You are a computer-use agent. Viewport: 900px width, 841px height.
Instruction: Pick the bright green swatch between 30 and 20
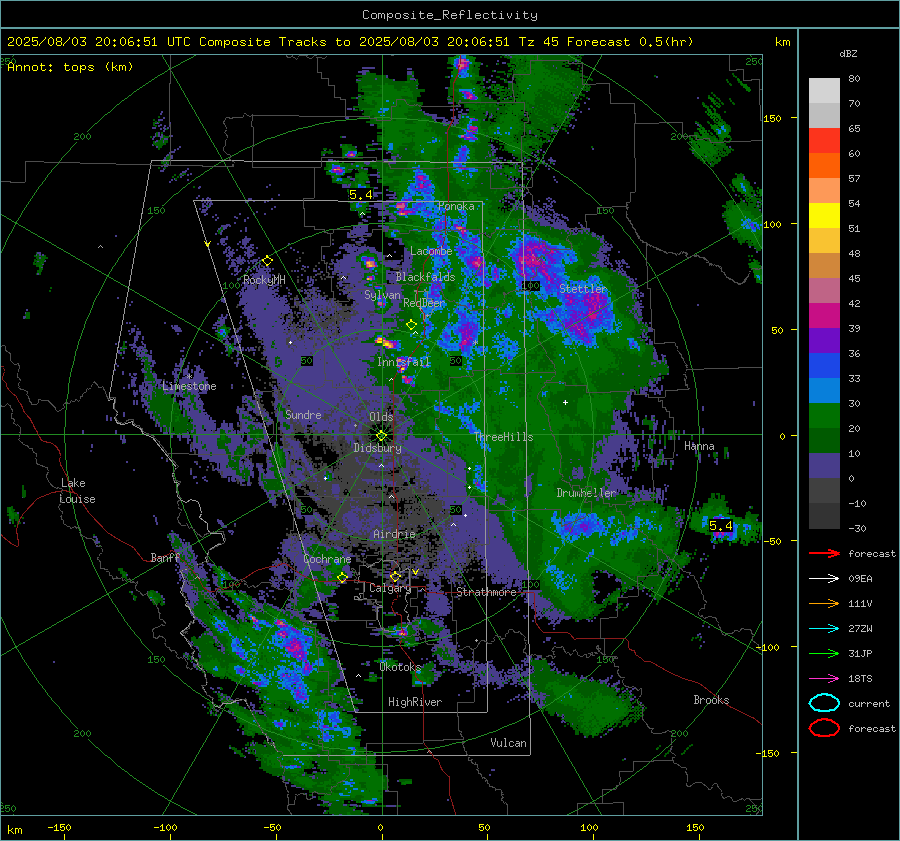824,415
